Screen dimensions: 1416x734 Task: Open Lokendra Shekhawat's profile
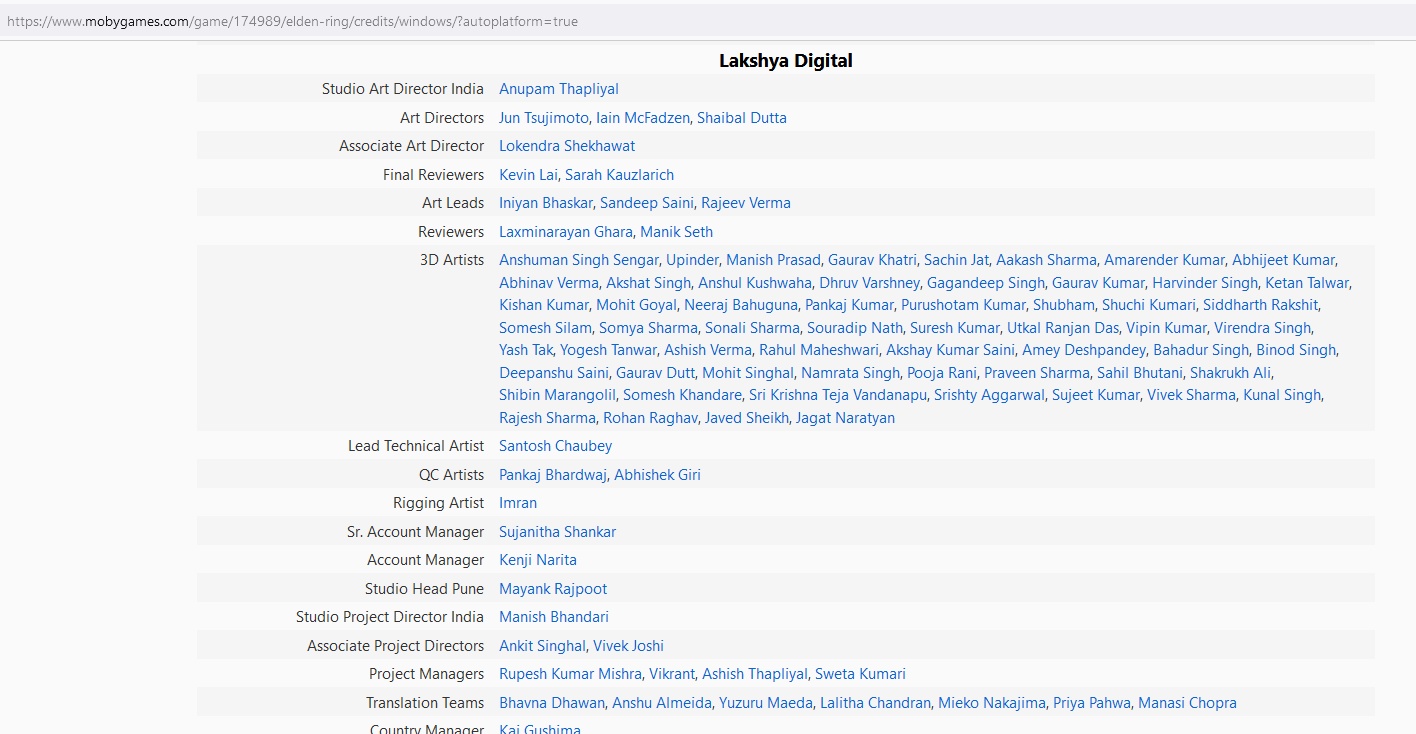tap(567, 146)
